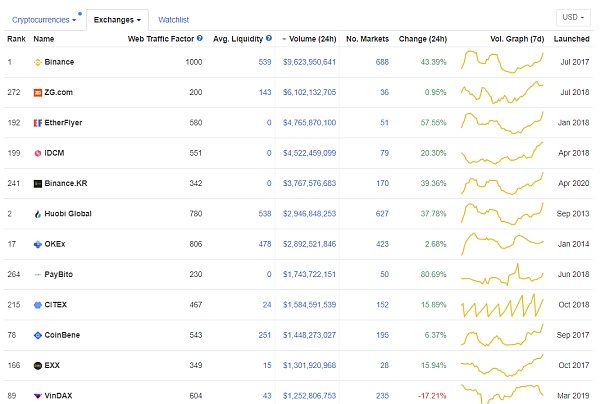Click the Binance exchange logo icon
600x404 pixels.
[37, 62]
